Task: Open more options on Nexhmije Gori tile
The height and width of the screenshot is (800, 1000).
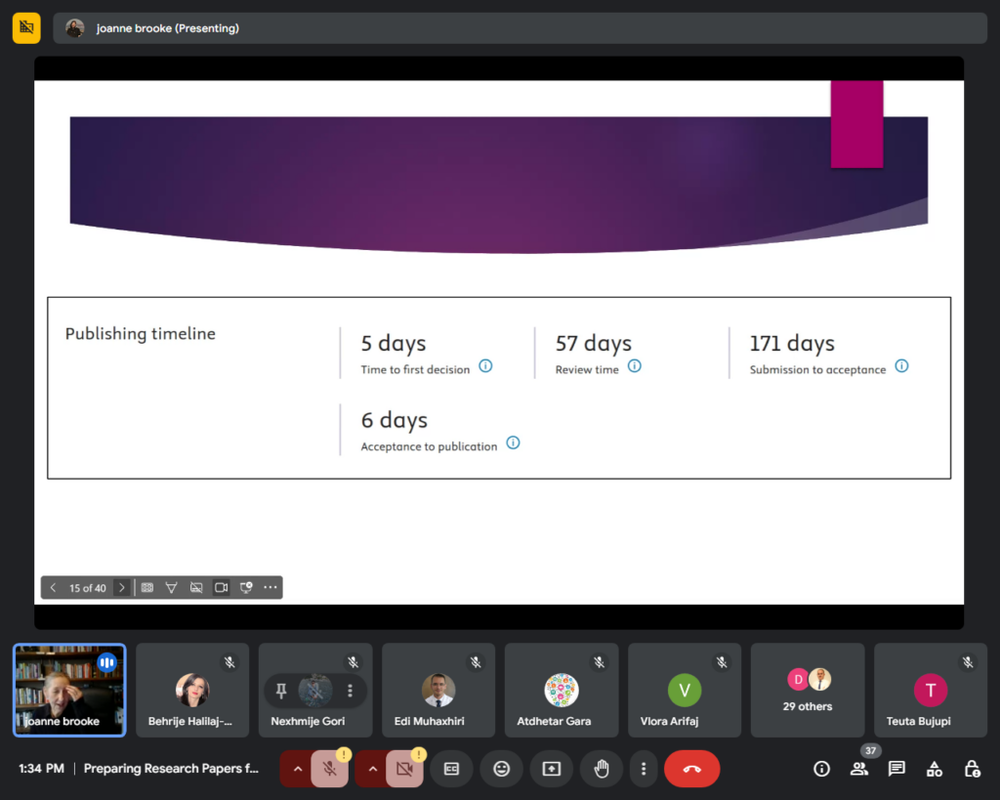Action: [x=350, y=691]
